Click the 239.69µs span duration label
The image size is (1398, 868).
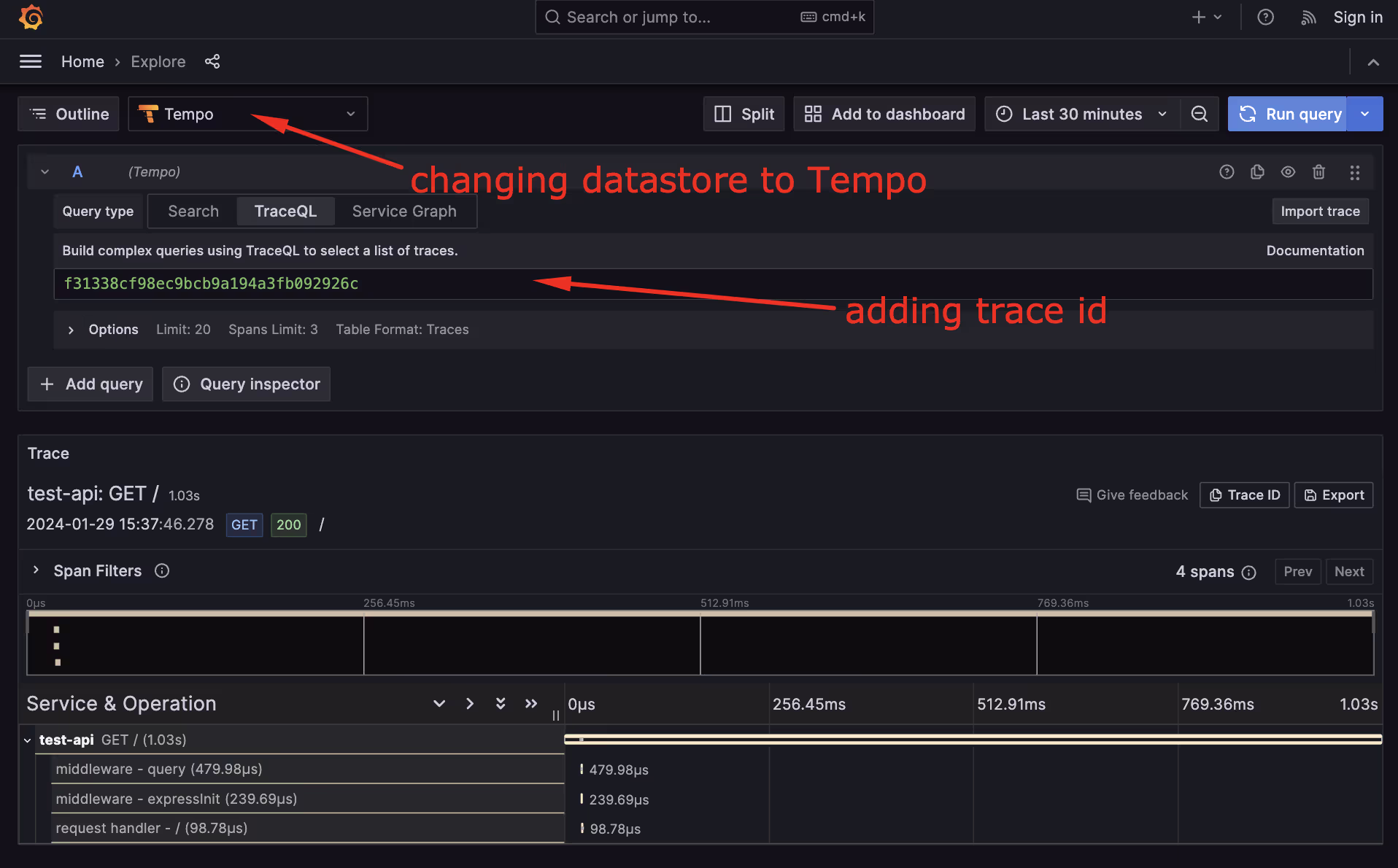(619, 800)
